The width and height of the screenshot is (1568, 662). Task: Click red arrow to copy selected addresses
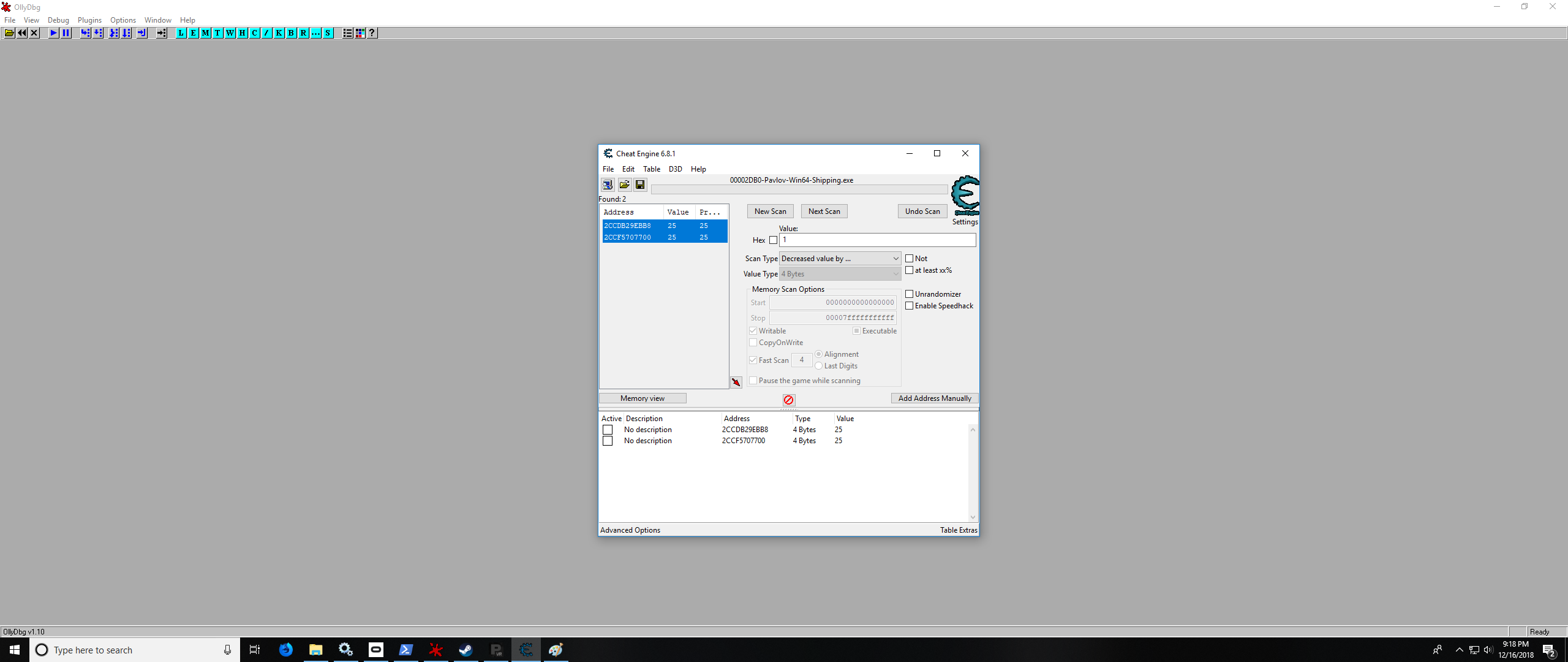[x=736, y=382]
